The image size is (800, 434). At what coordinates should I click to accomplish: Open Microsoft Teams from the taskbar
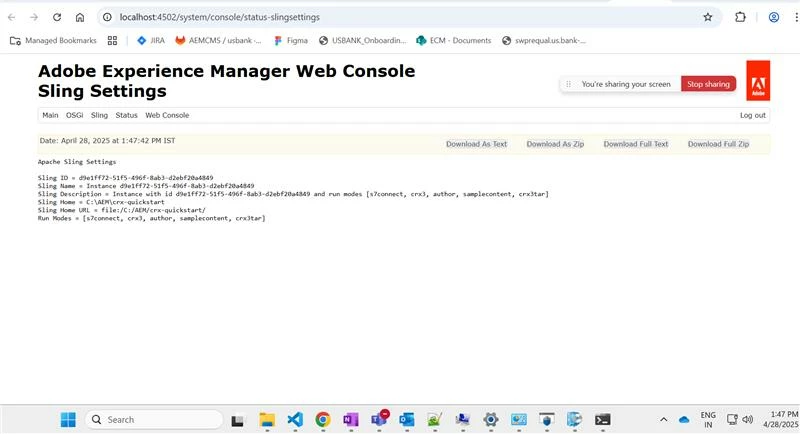pos(379,419)
